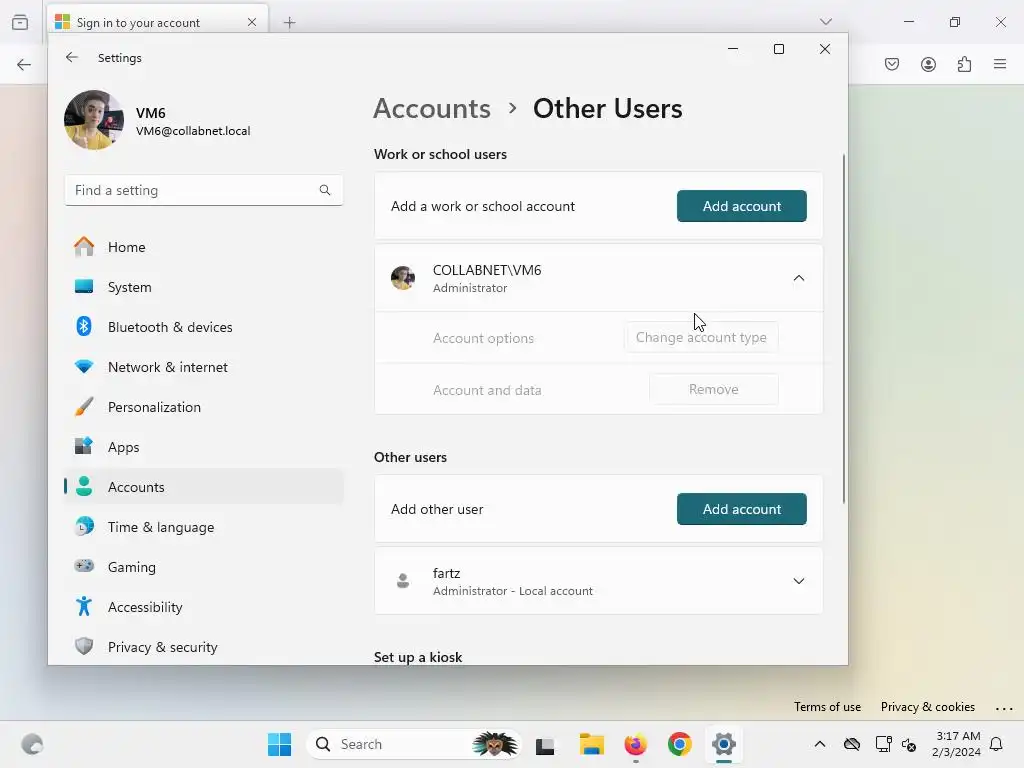This screenshot has width=1024, height=768.
Task: Click the taskbar Search box
Action: pos(413,744)
